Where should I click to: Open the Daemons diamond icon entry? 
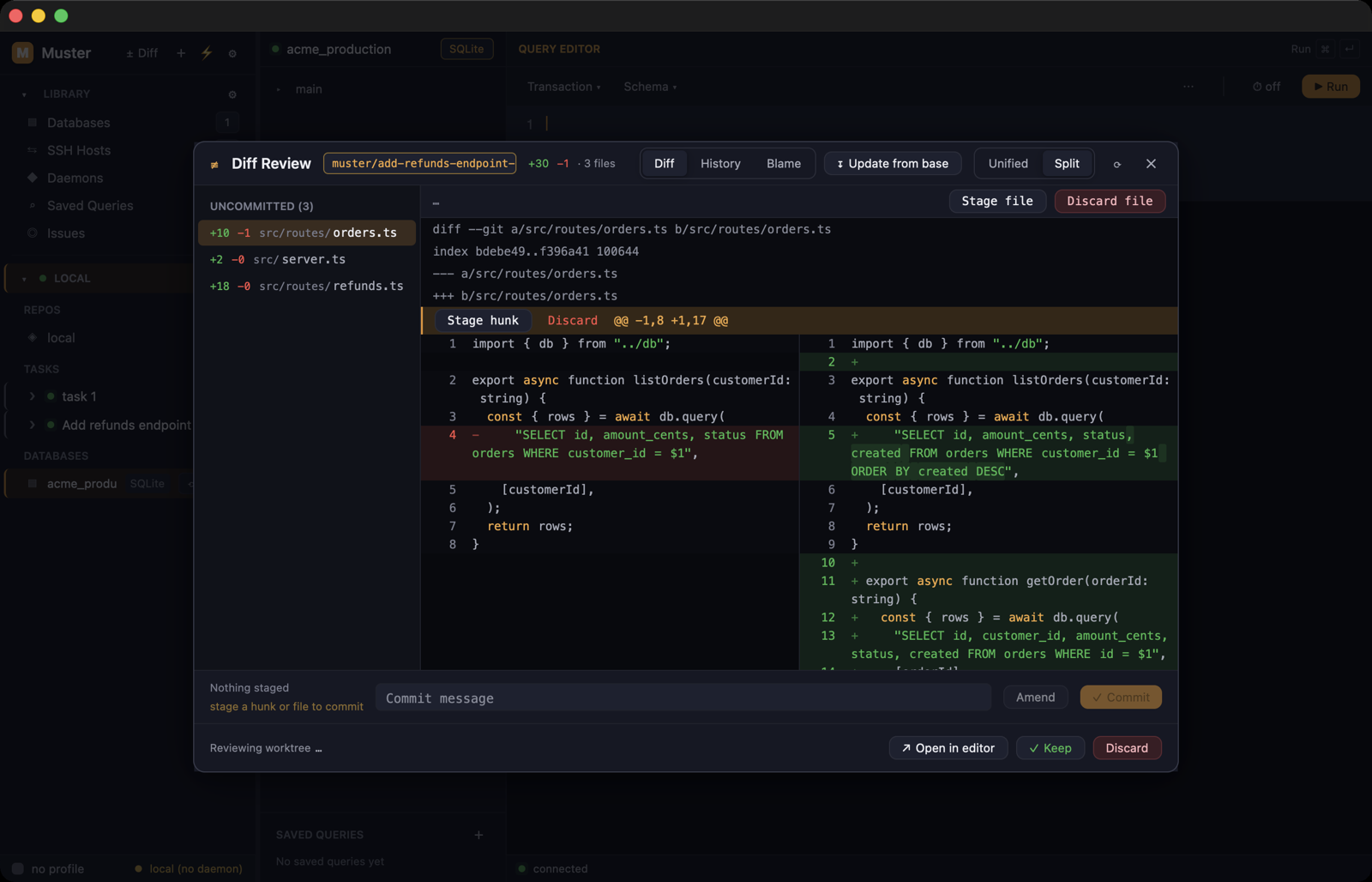click(33, 178)
